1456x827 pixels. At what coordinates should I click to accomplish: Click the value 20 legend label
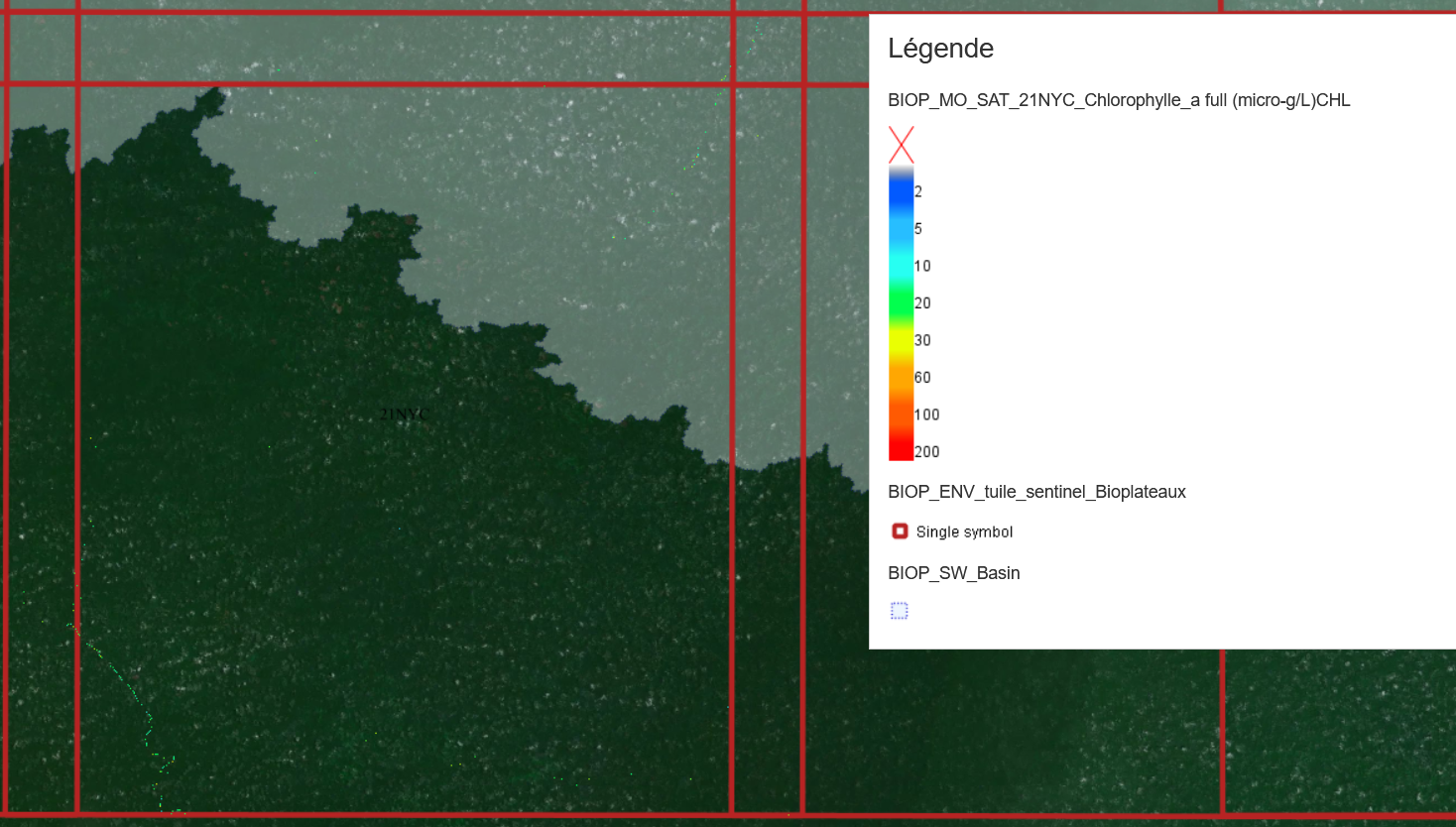[922, 303]
